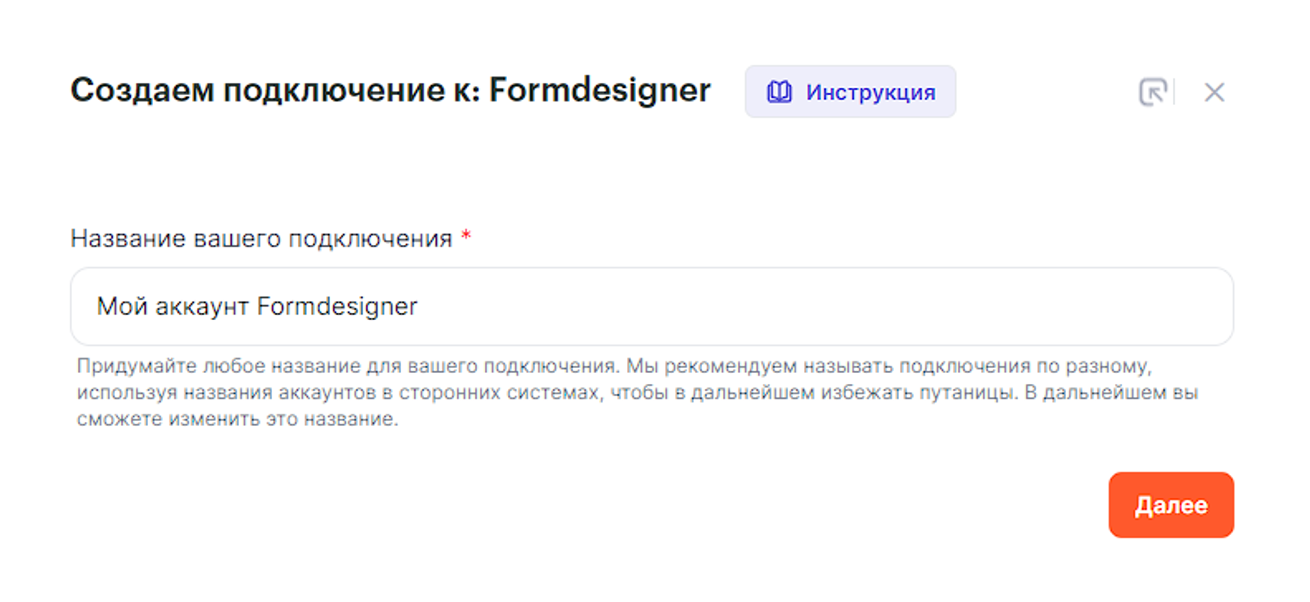1310x602 pixels.
Task: Click the 'Название вашего подключения' field label
Action: [261, 239]
